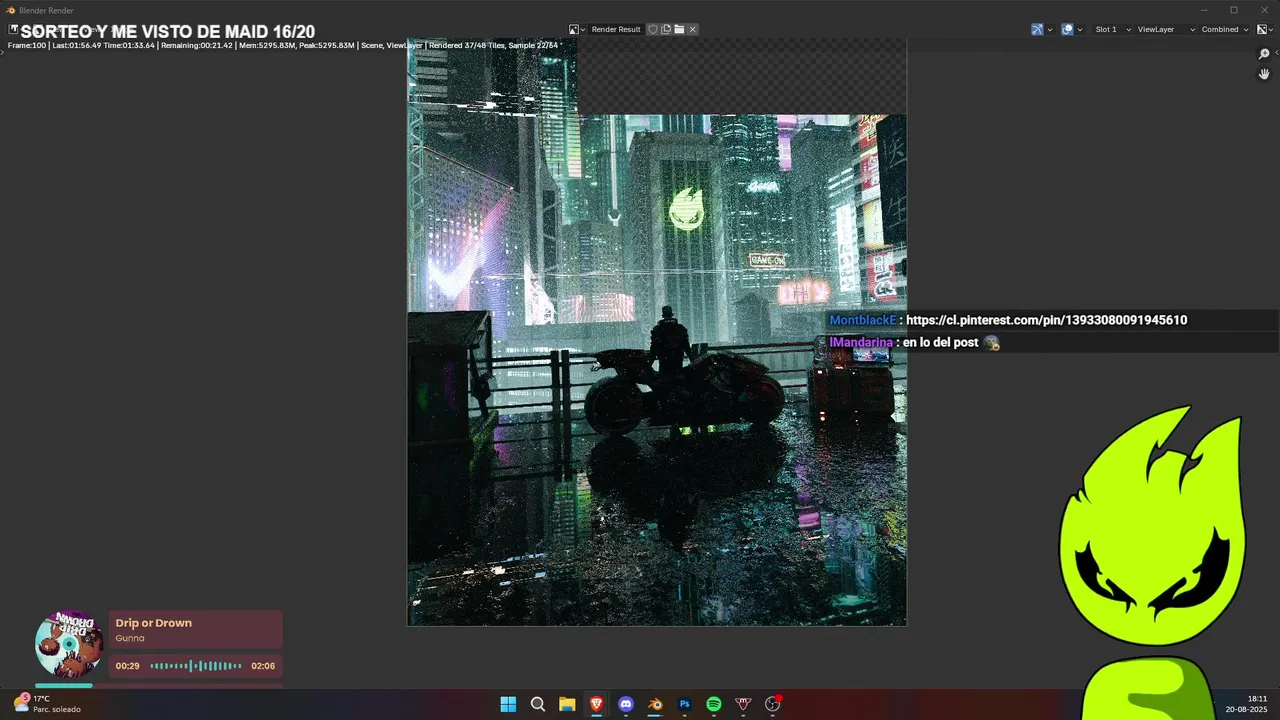Toggle the show gizmo icon
1280x720 pixels.
coord(1037,29)
